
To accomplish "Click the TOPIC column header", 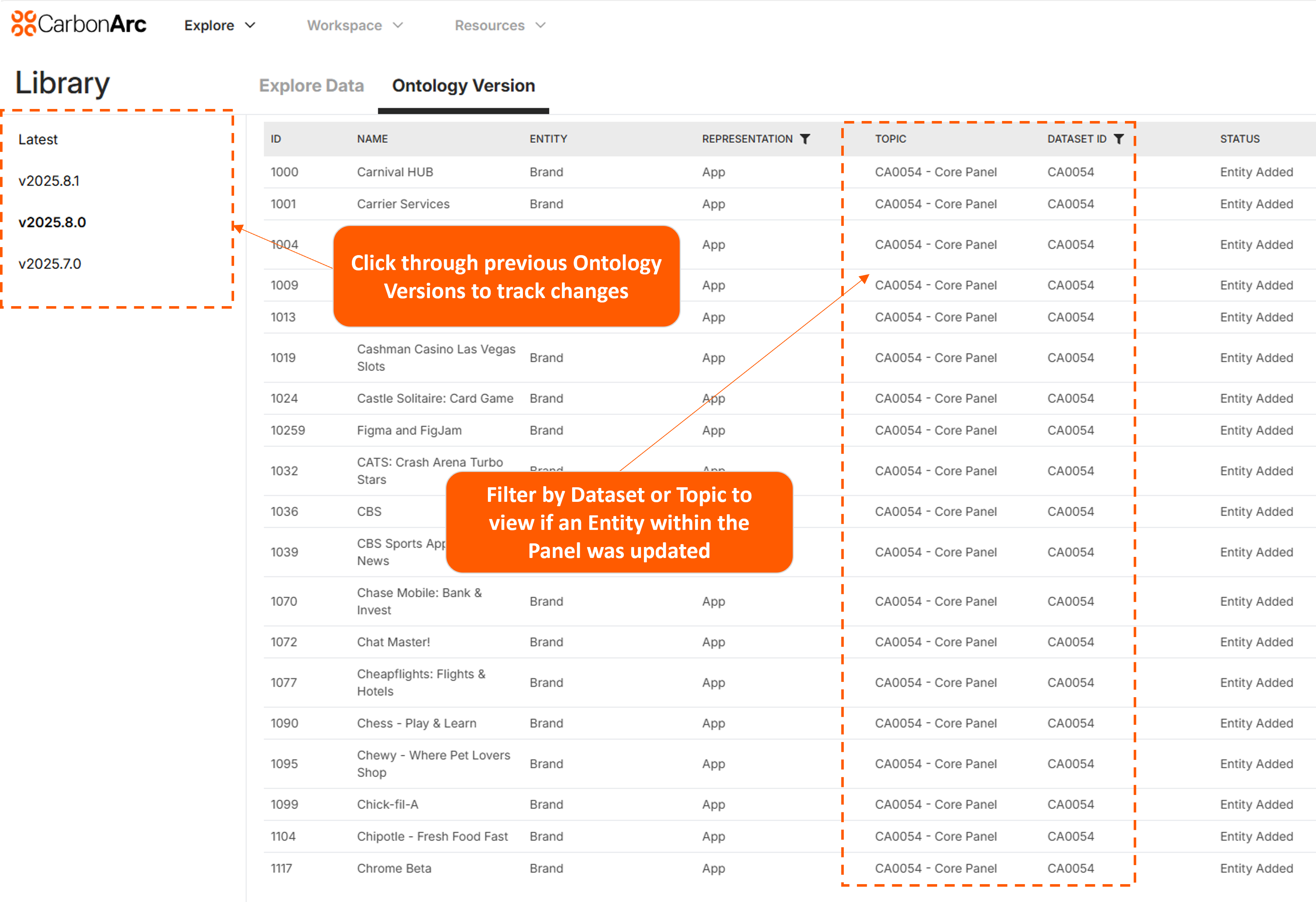I will 890,139.
